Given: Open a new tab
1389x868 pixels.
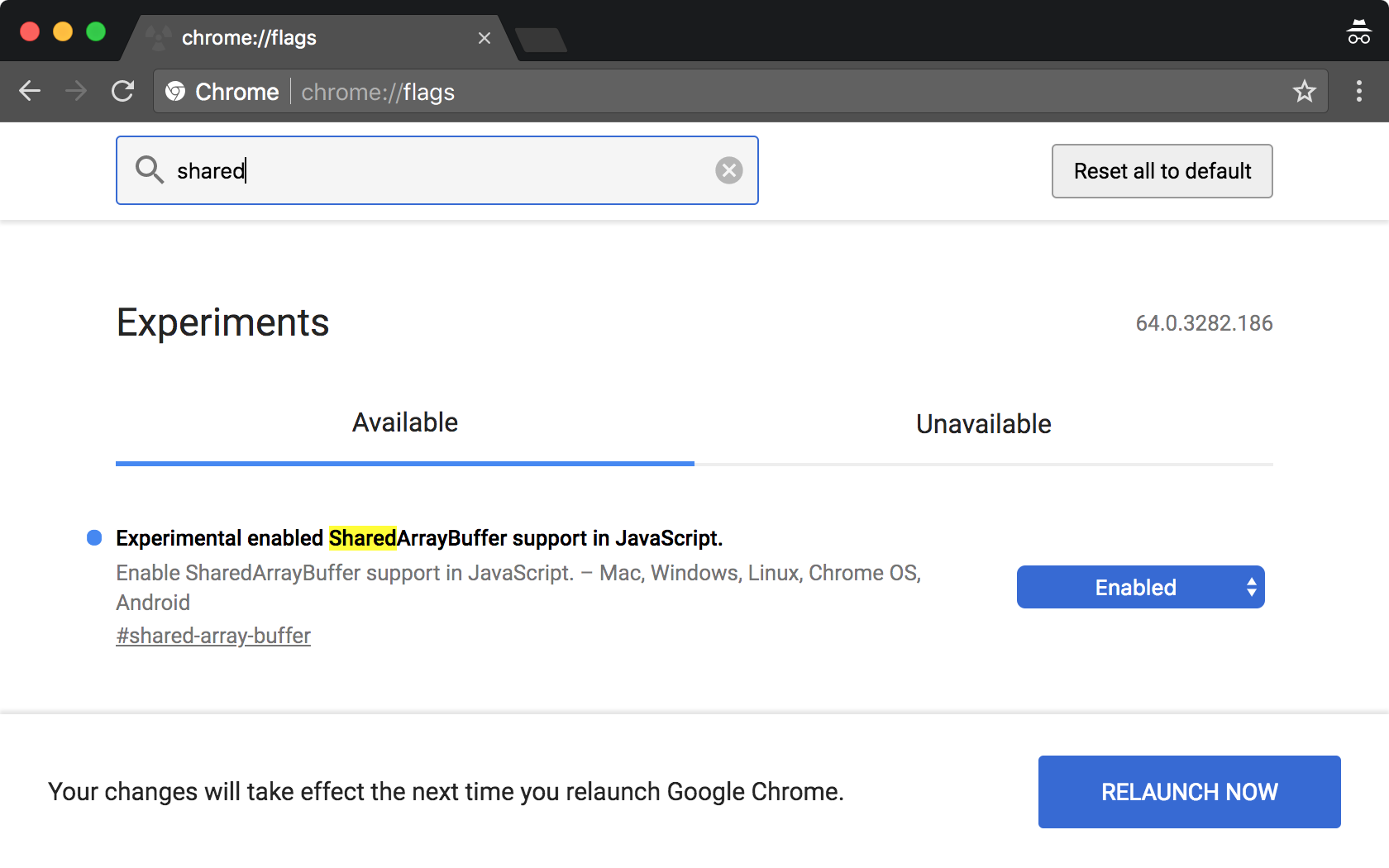Looking at the screenshot, I should 541,40.
